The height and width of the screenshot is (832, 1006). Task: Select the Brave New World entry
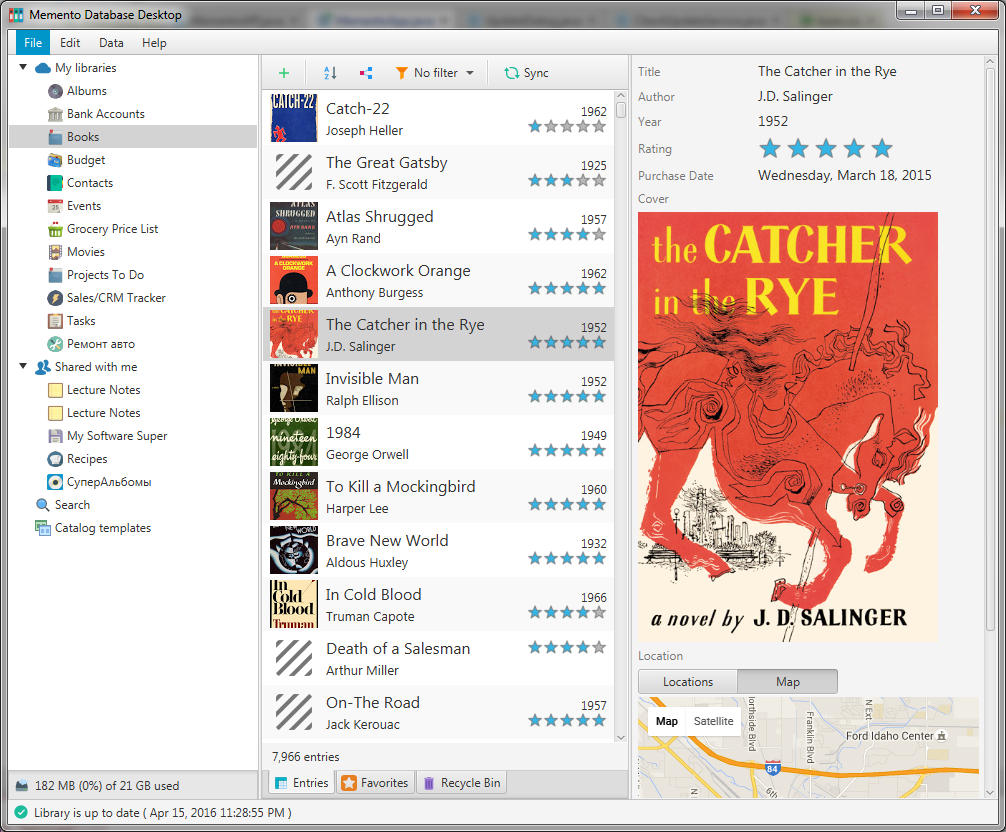coord(438,550)
